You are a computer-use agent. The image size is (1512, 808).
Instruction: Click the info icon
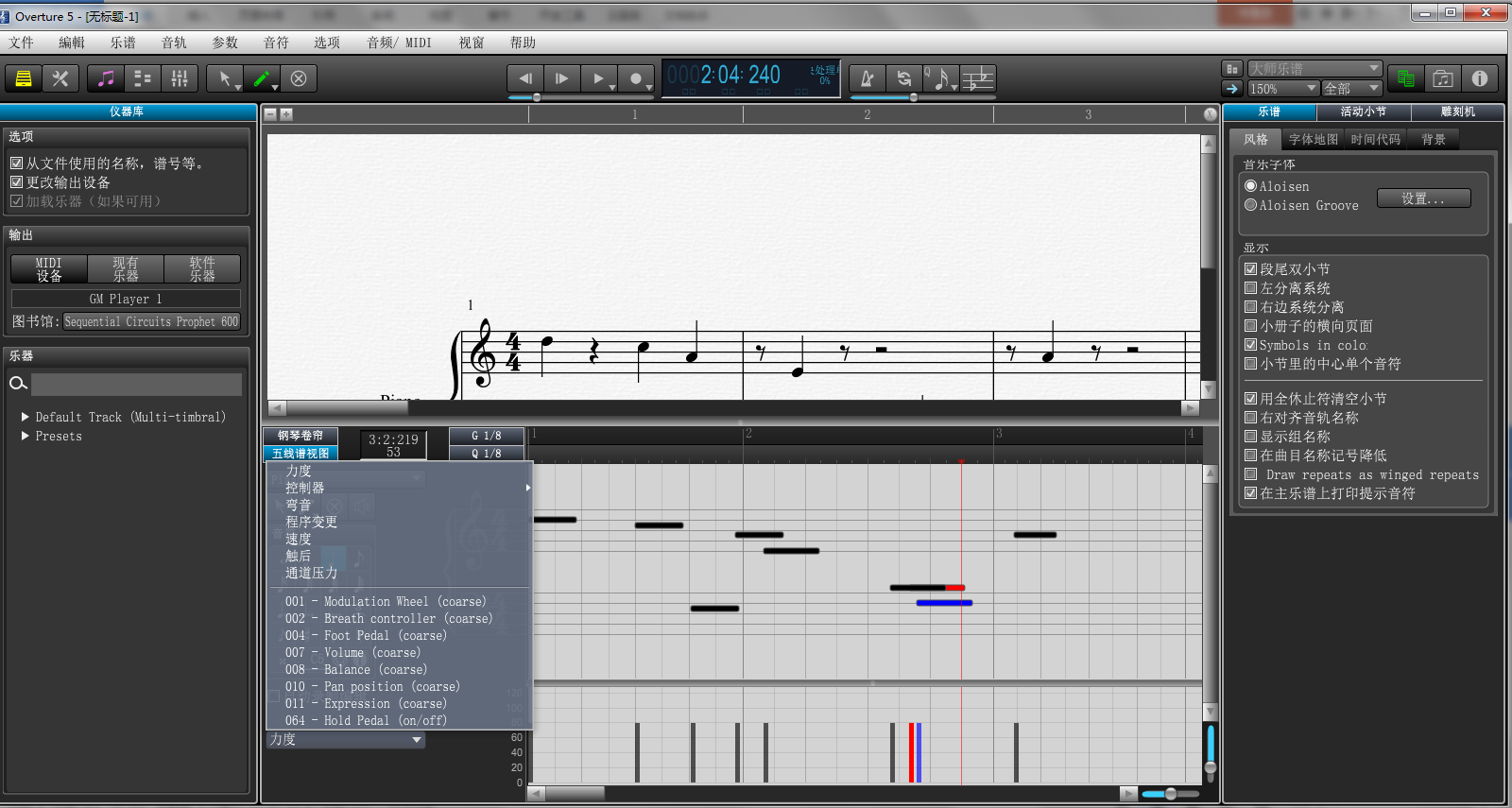1480,78
